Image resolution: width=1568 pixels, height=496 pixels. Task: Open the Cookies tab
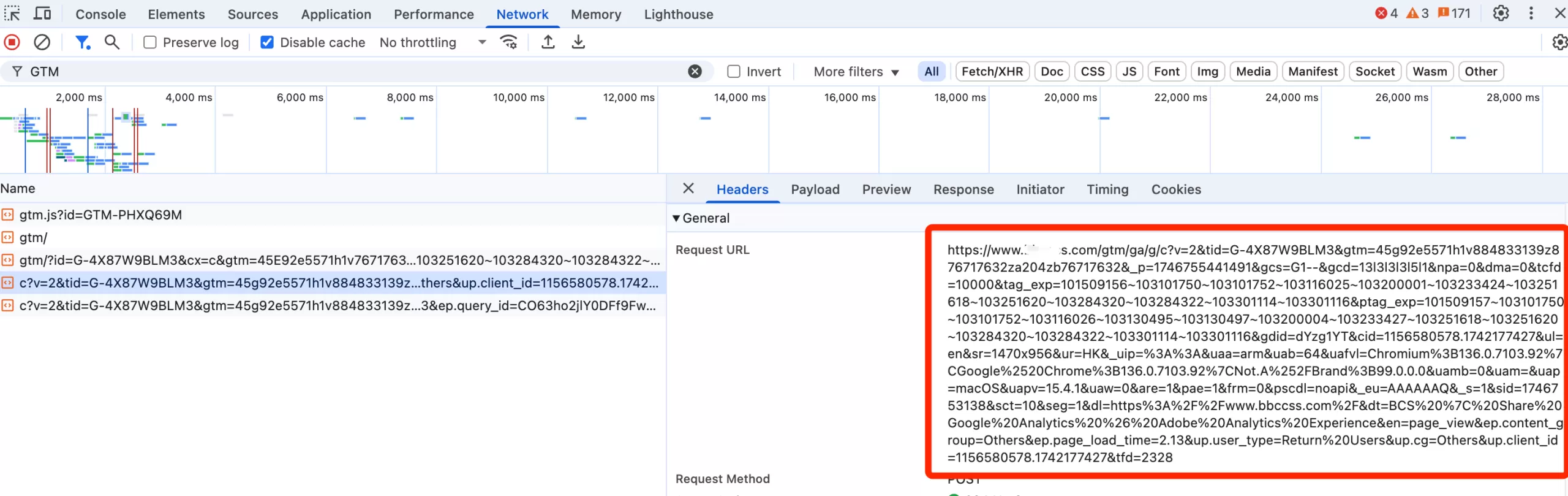click(x=1176, y=189)
